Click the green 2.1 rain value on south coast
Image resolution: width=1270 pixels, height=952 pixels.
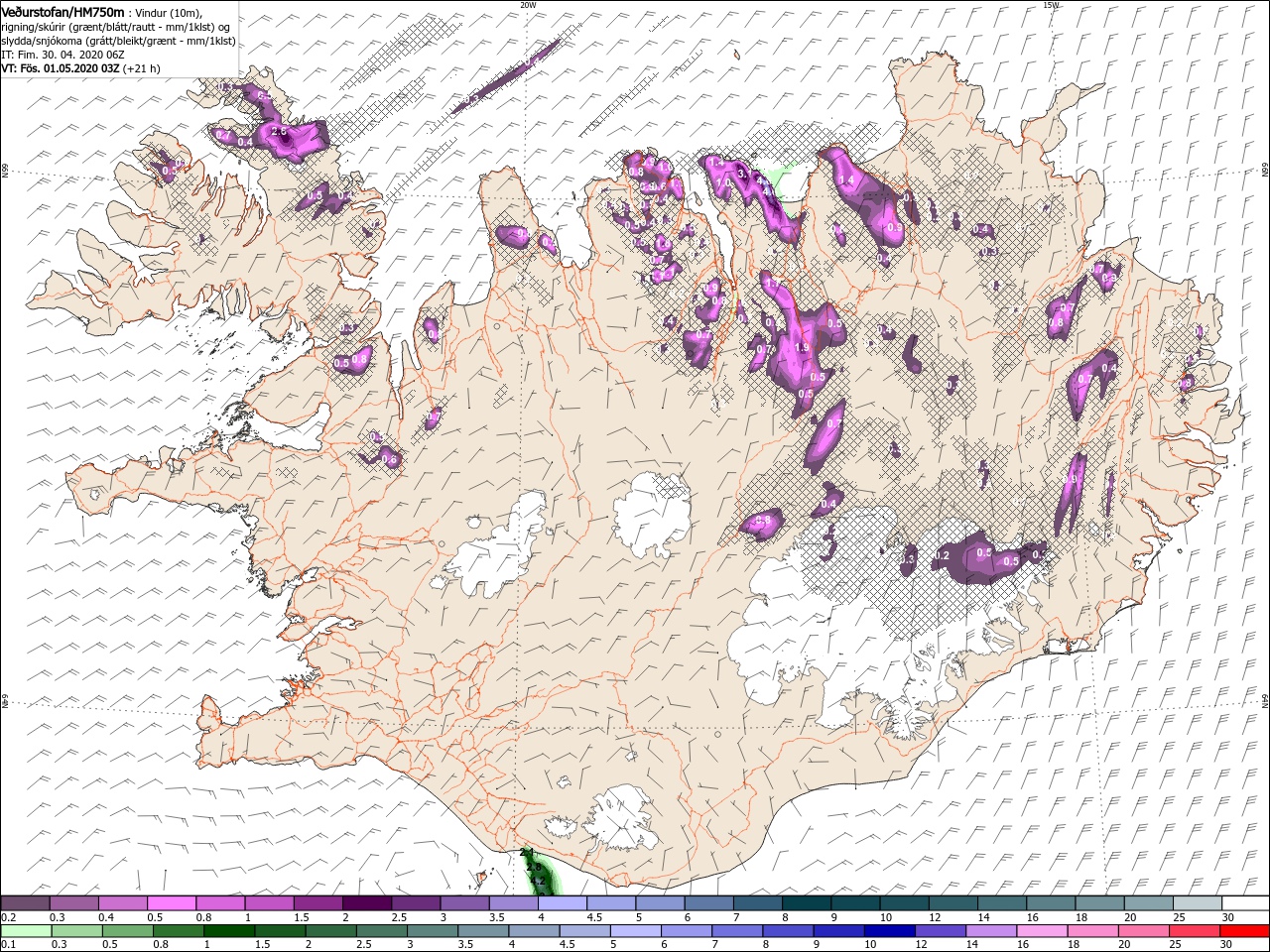tap(527, 853)
